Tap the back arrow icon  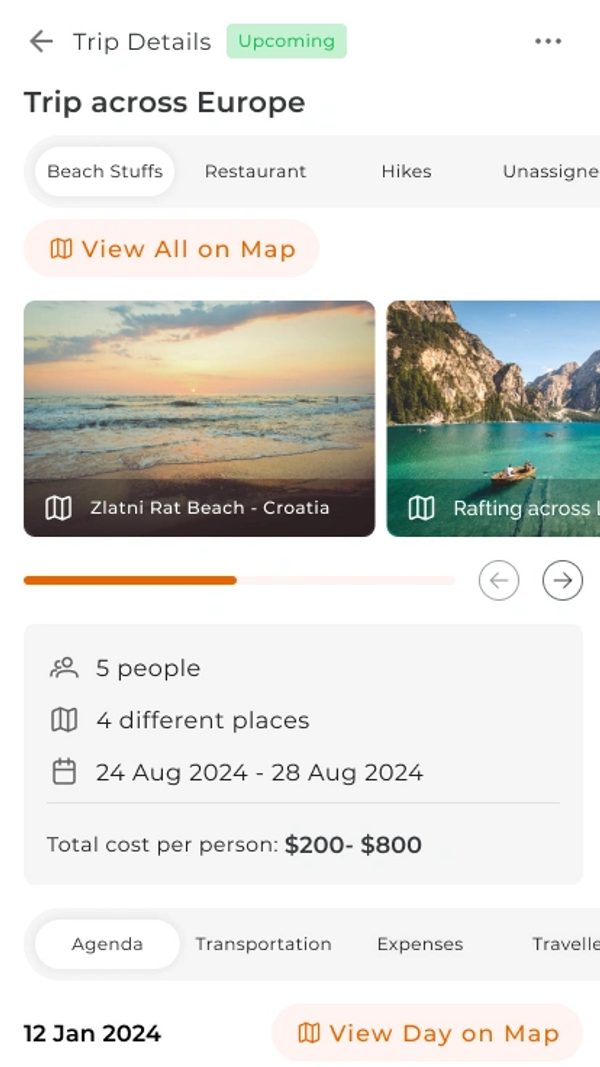tap(41, 41)
